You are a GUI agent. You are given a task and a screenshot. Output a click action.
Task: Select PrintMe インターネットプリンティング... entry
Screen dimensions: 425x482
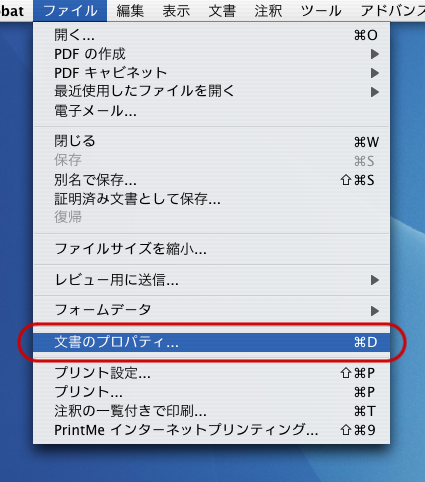pos(211,430)
